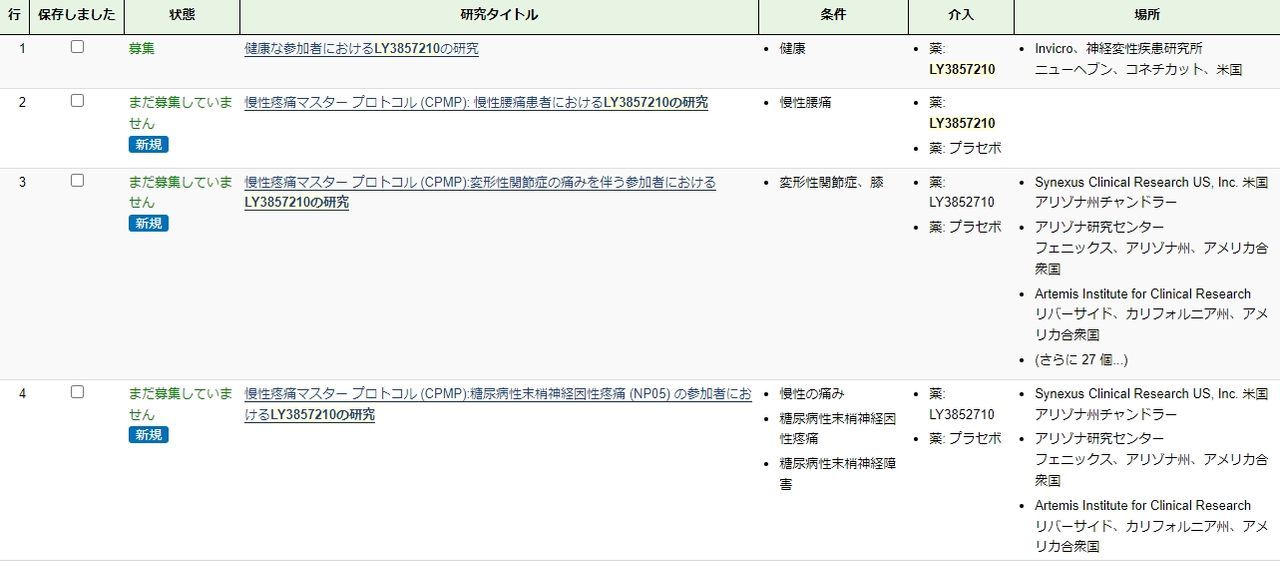Click the 新規 badge in row 2

(x=148, y=145)
